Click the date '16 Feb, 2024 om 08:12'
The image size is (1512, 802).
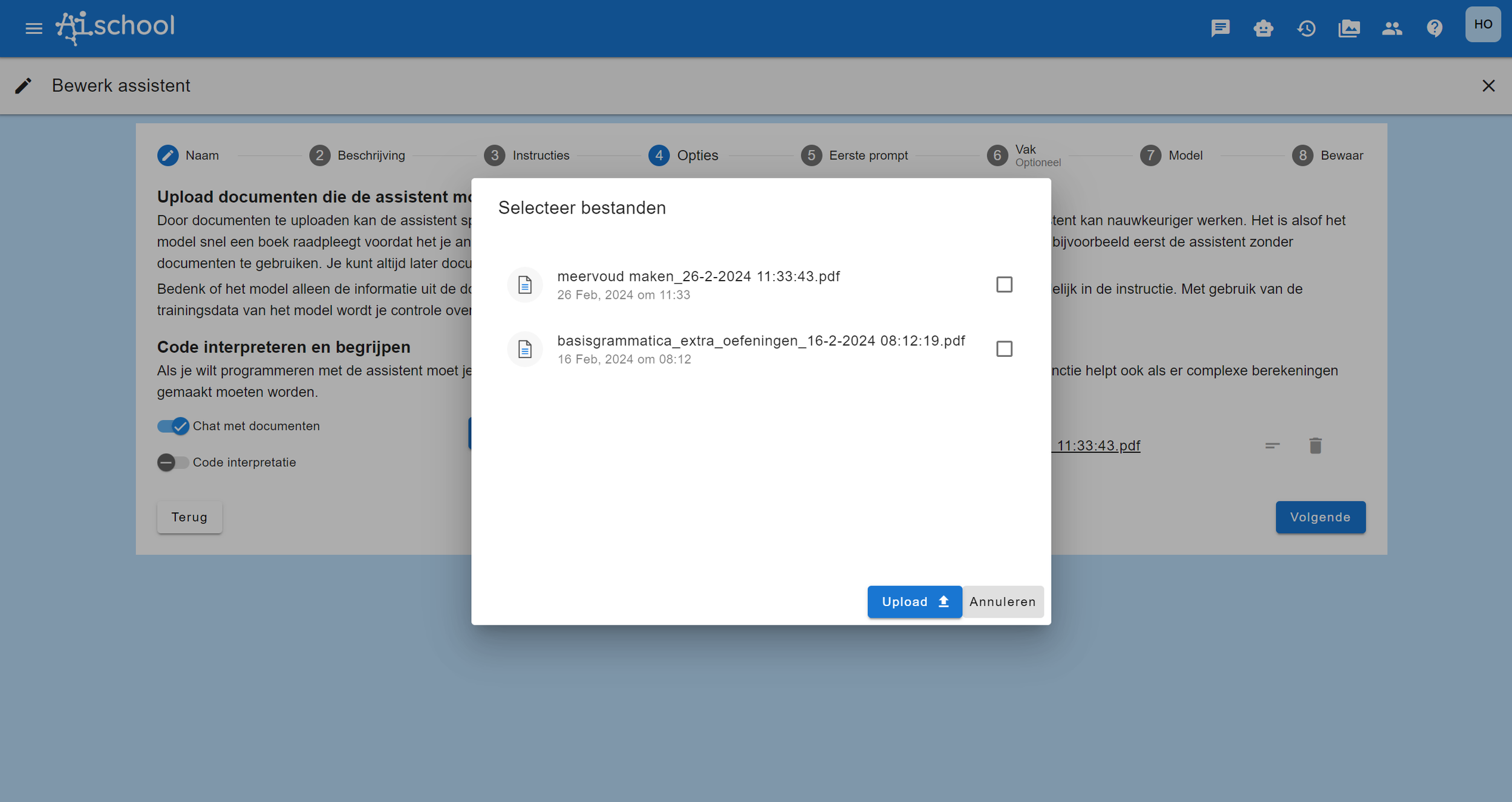[624, 359]
